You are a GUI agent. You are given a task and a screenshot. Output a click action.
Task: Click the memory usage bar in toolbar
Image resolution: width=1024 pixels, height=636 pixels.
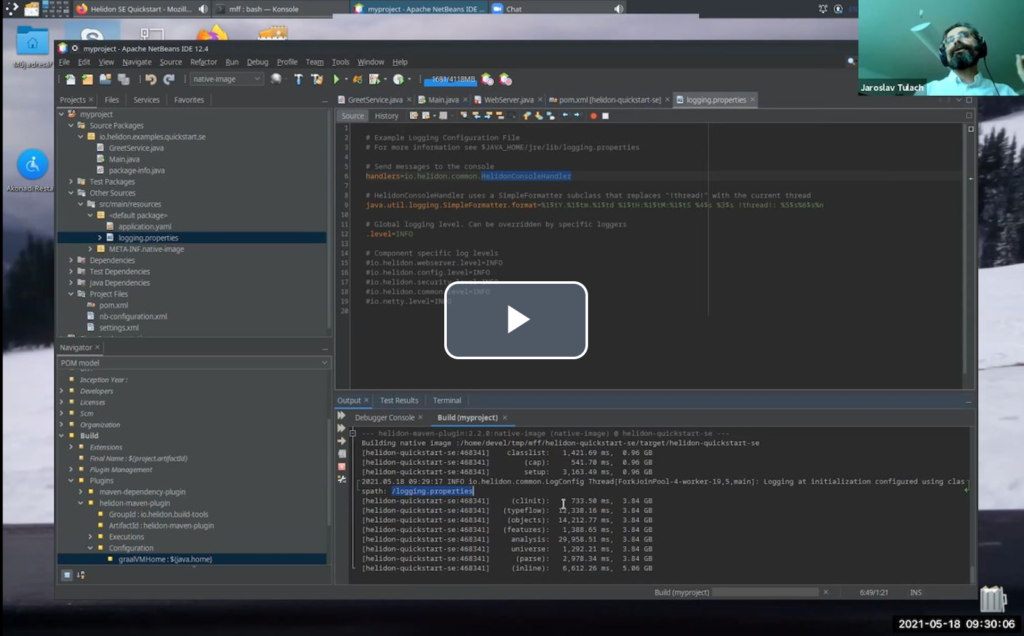(x=450, y=79)
